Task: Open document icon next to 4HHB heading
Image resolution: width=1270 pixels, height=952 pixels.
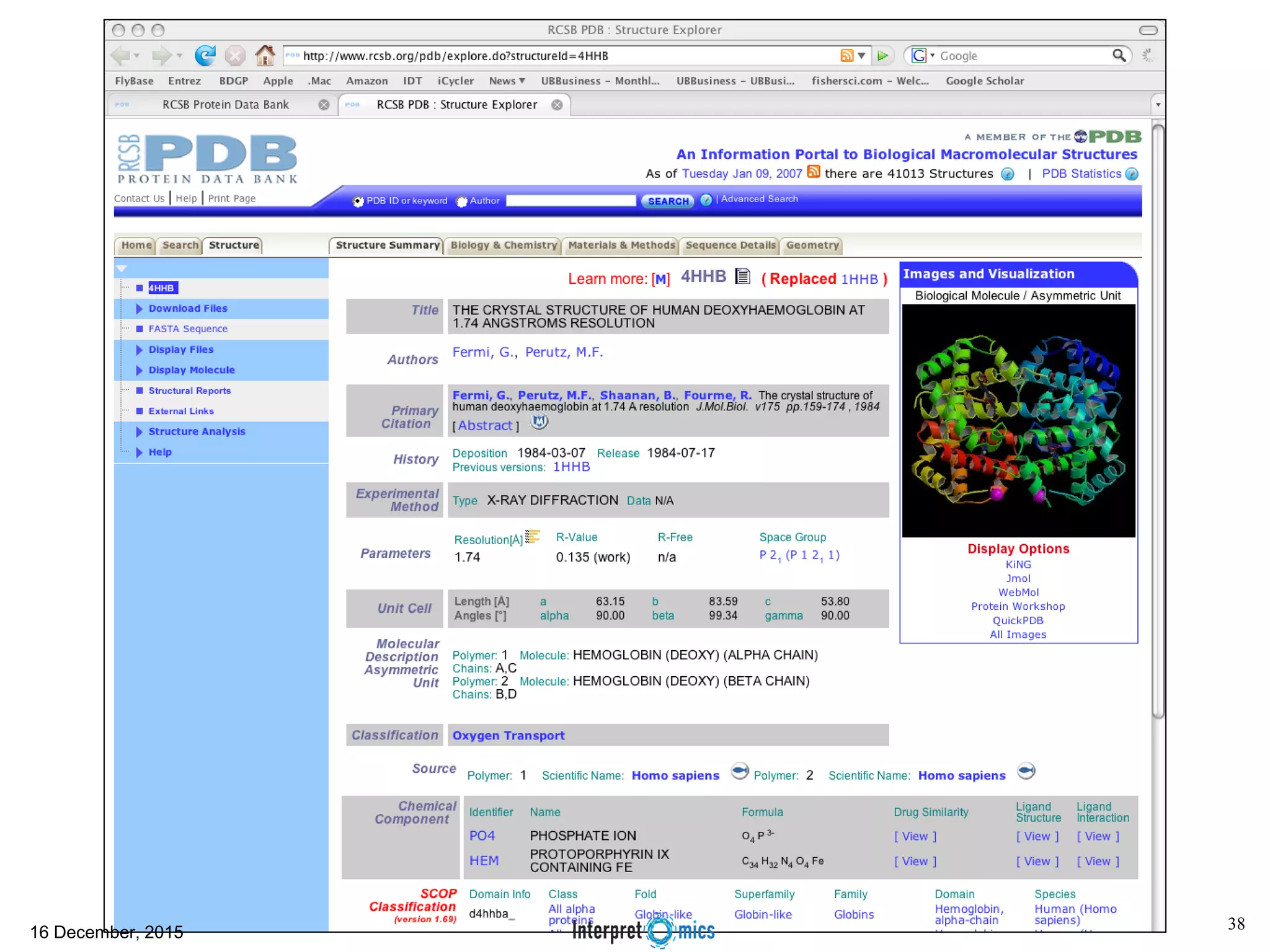Action: pos(742,276)
